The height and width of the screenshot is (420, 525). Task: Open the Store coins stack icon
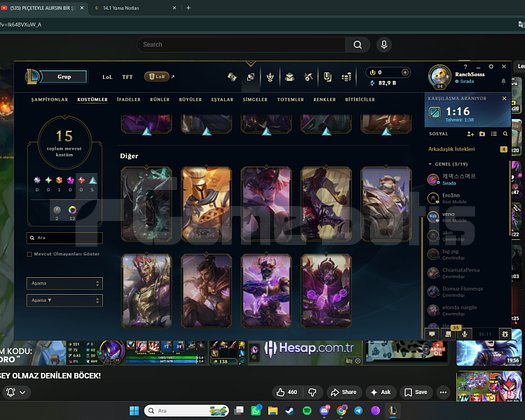click(346, 77)
